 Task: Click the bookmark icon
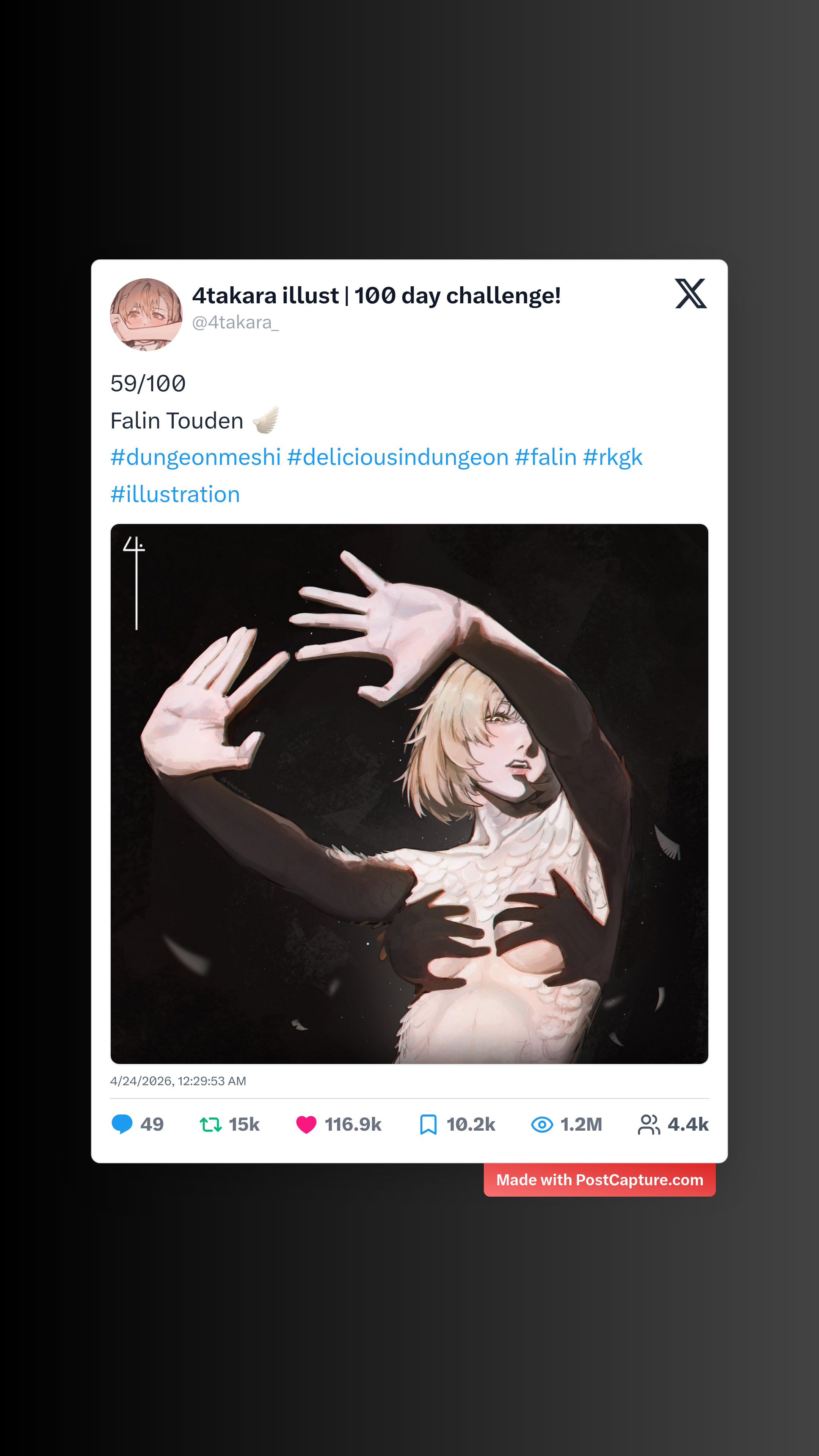pyautogui.click(x=428, y=1124)
